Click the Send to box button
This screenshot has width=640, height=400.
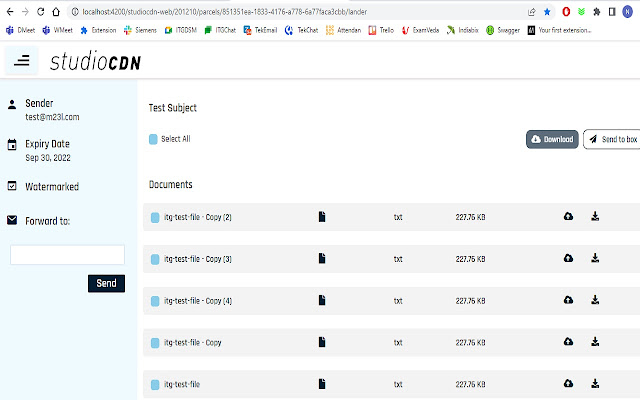(x=612, y=139)
